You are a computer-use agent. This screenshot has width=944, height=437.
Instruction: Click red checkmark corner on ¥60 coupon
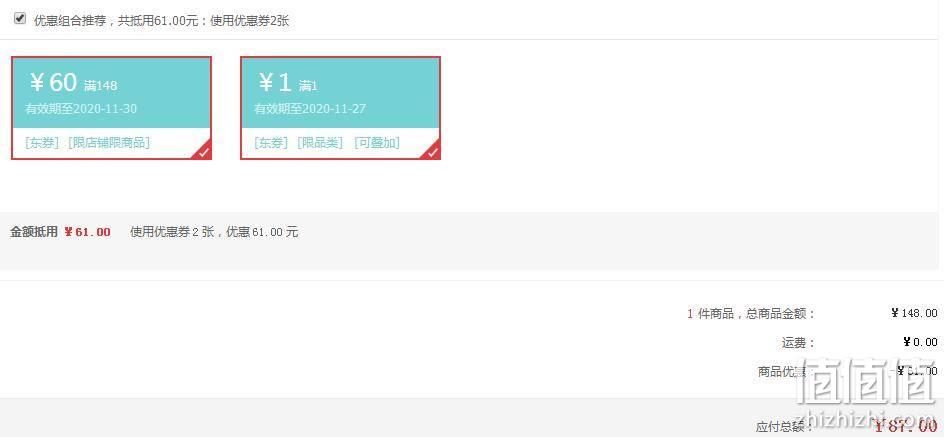203,152
